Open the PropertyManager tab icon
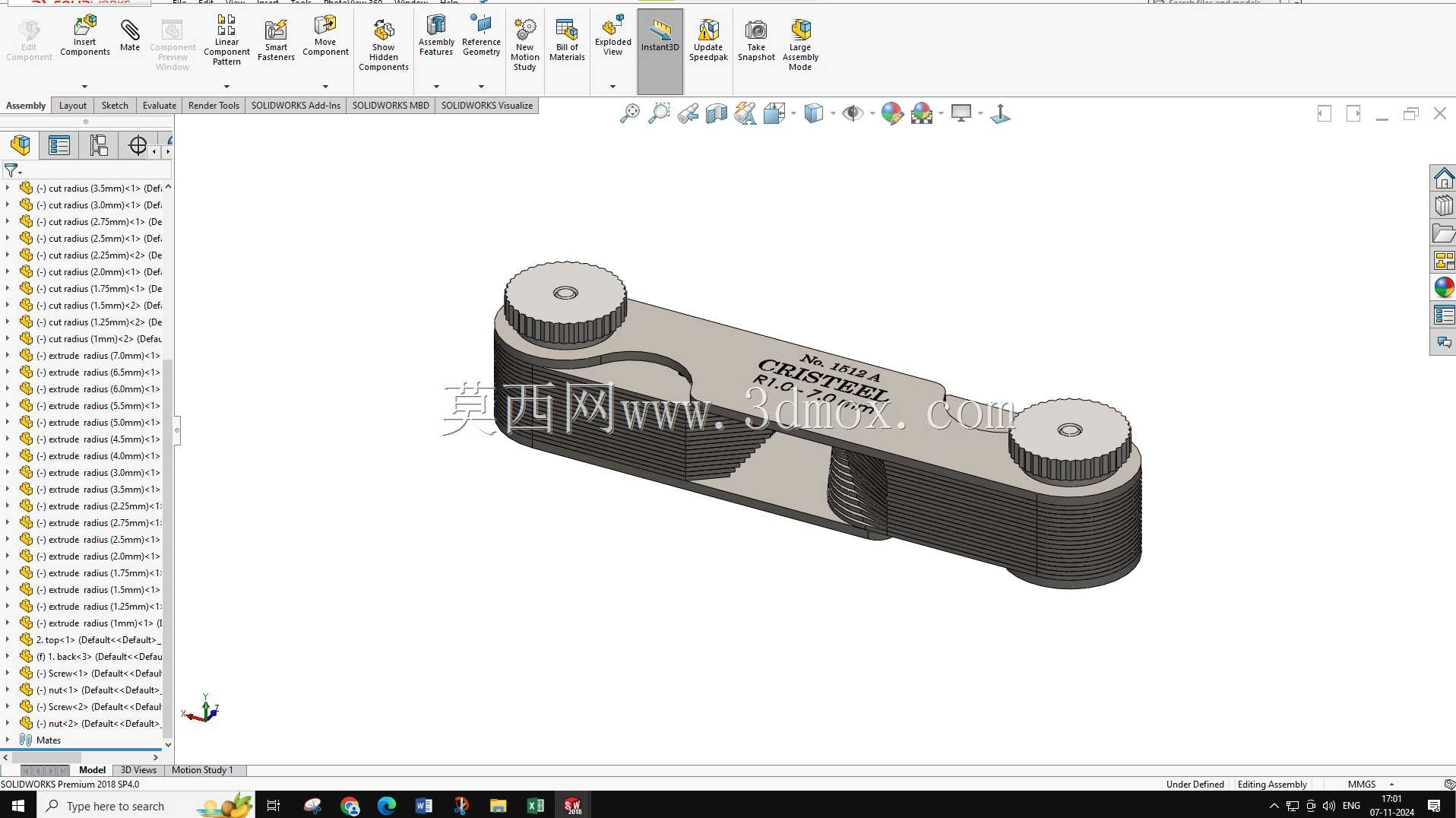1456x818 pixels. [x=59, y=145]
